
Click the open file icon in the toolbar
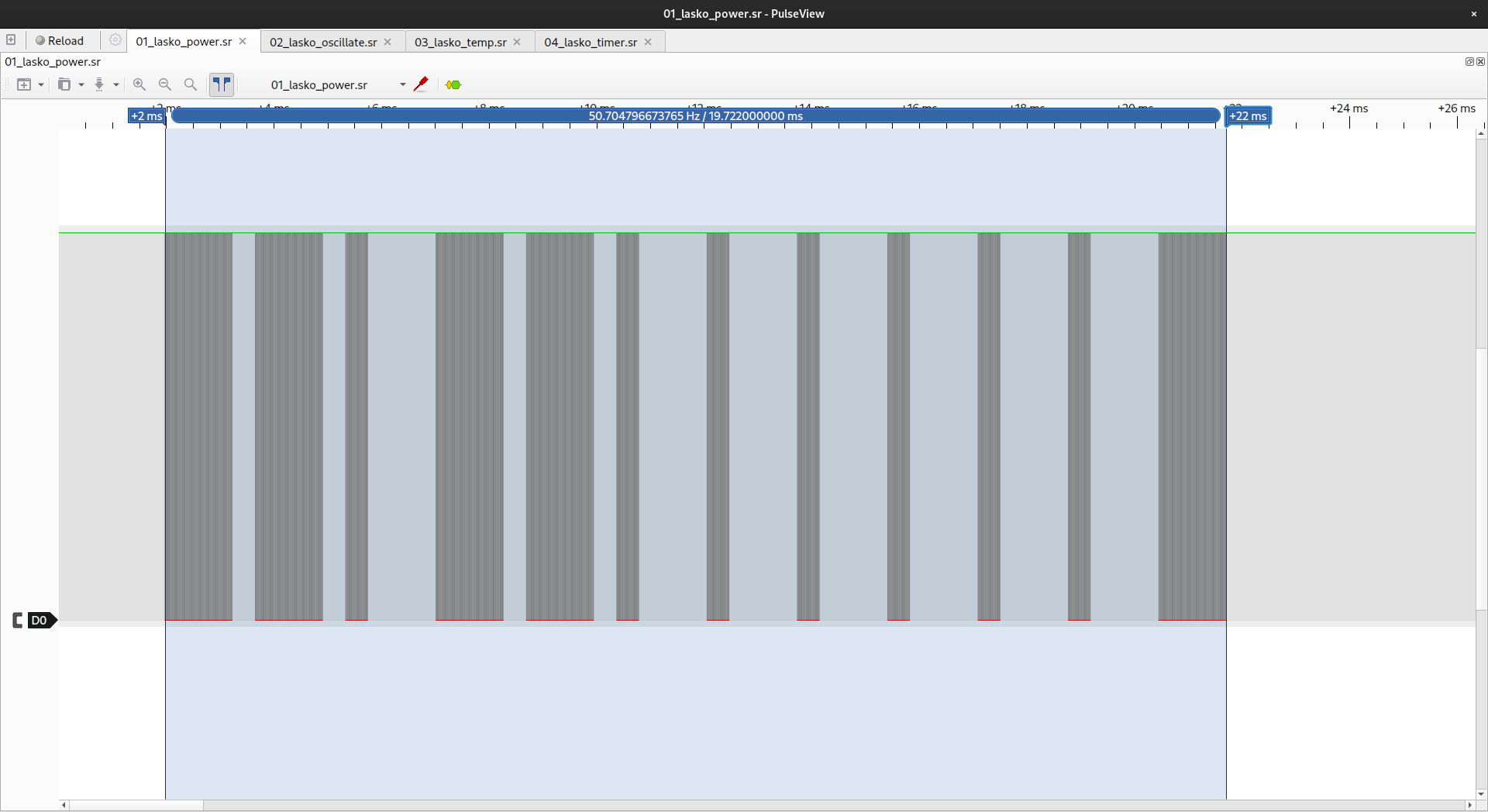coord(64,84)
